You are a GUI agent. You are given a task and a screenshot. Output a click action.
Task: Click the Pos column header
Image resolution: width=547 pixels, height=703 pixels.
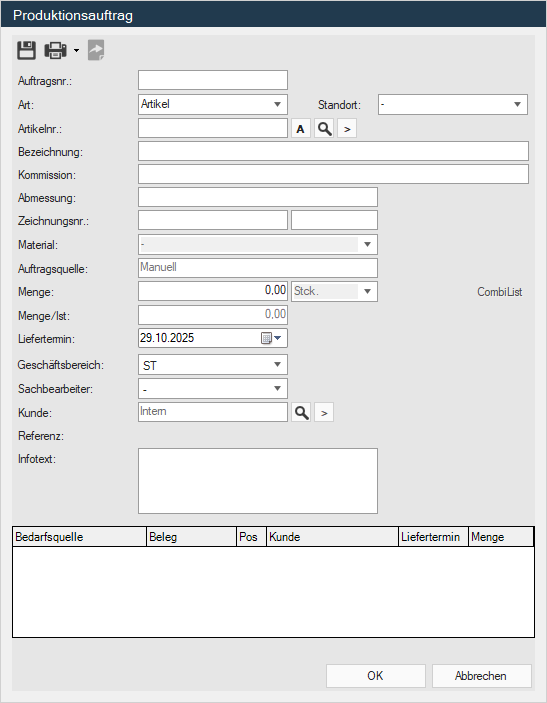tap(252, 537)
